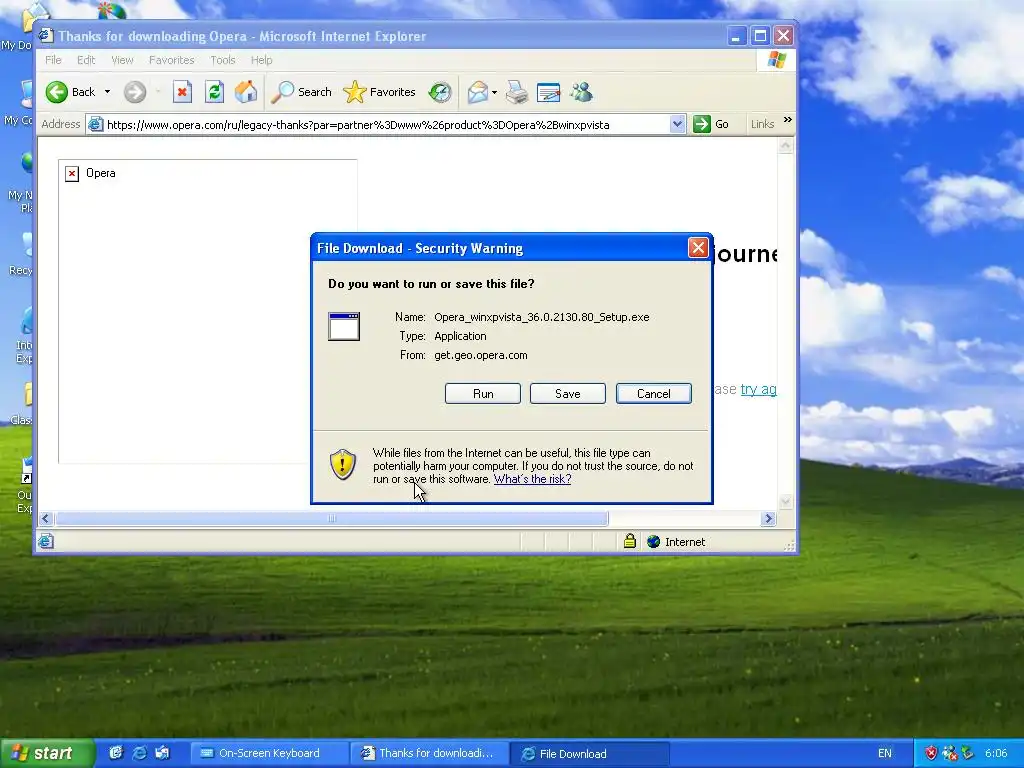The image size is (1024, 768).
Task: Open the Favorites menu
Action: [x=172, y=60]
